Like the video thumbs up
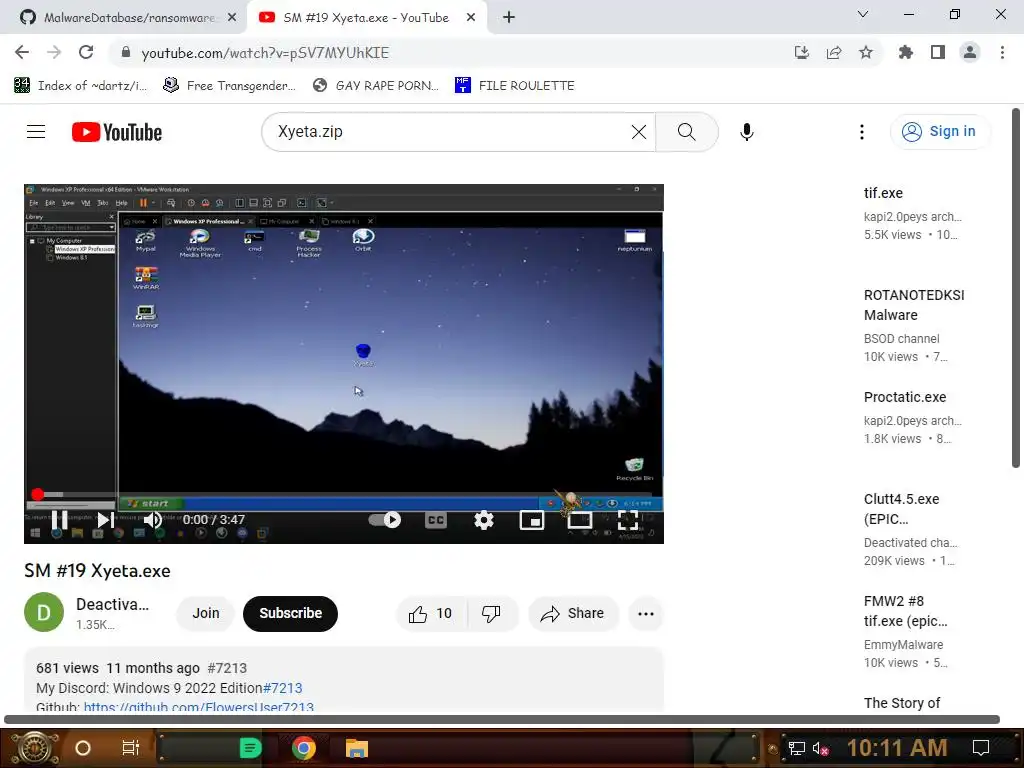 (431, 613)
